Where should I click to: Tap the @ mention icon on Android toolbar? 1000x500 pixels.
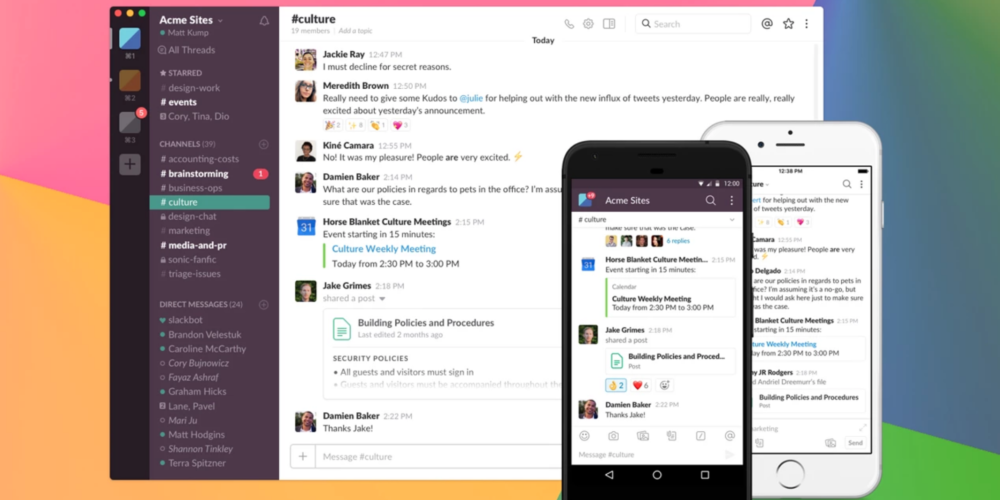[730, 436]
